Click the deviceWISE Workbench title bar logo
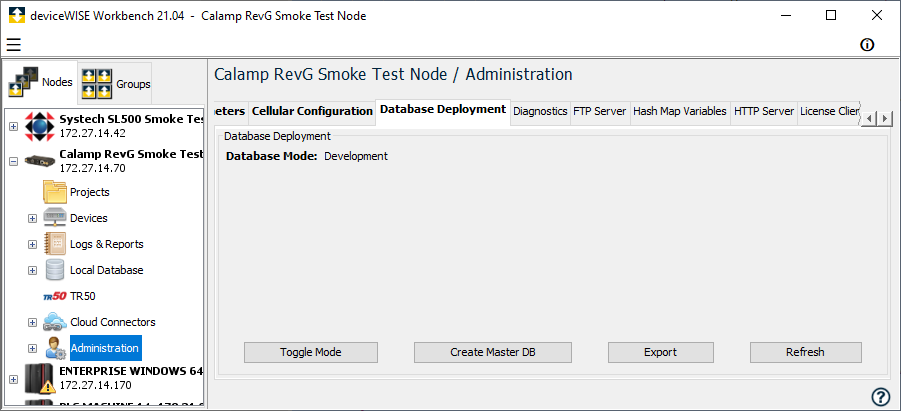This screenshot has height=411, width=901. click(x=17, y=16)
